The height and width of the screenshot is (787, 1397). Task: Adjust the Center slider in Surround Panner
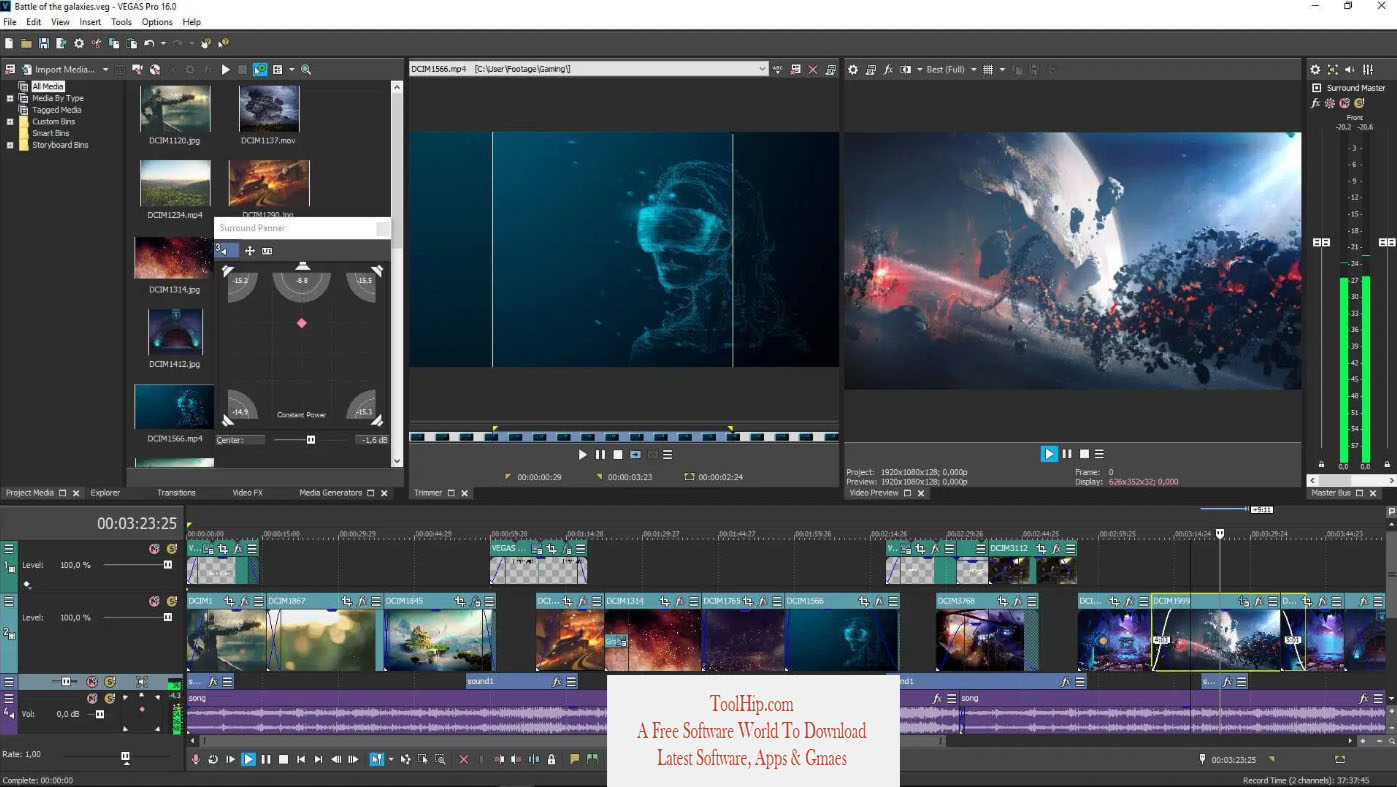tap(310, 440)
